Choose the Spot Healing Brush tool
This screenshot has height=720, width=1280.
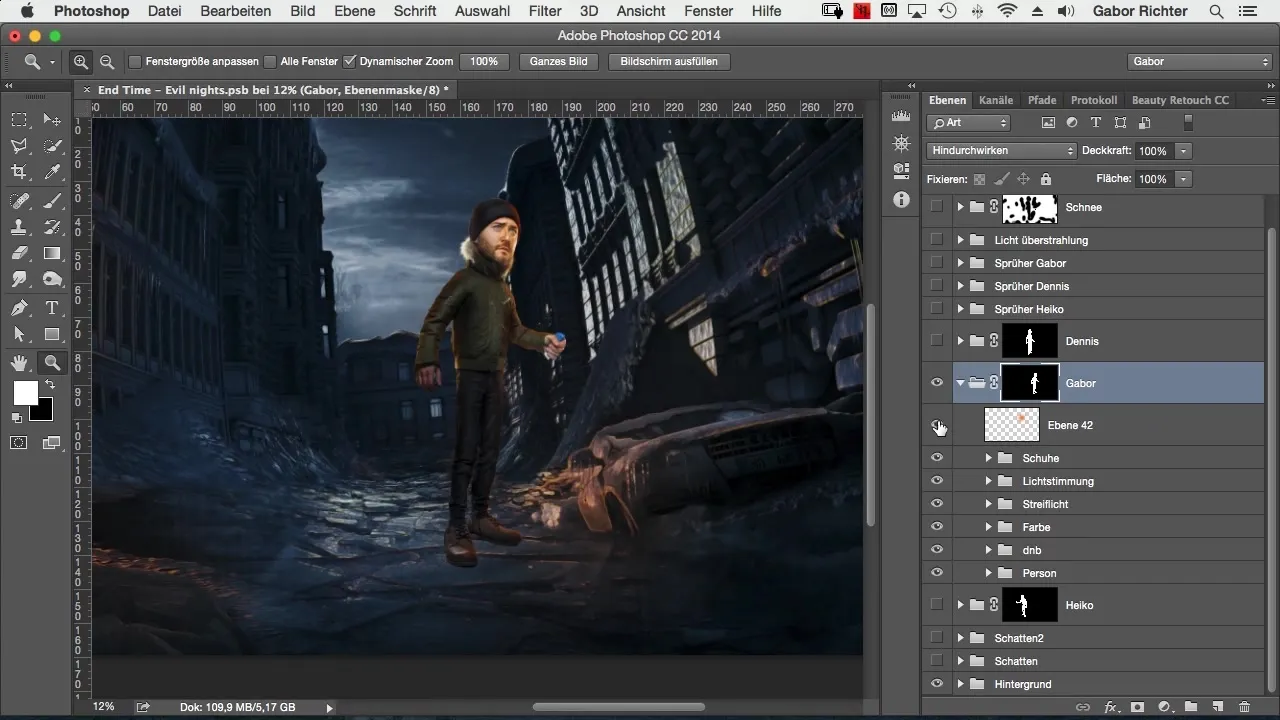pyautogui.click(x=20, y=200)
